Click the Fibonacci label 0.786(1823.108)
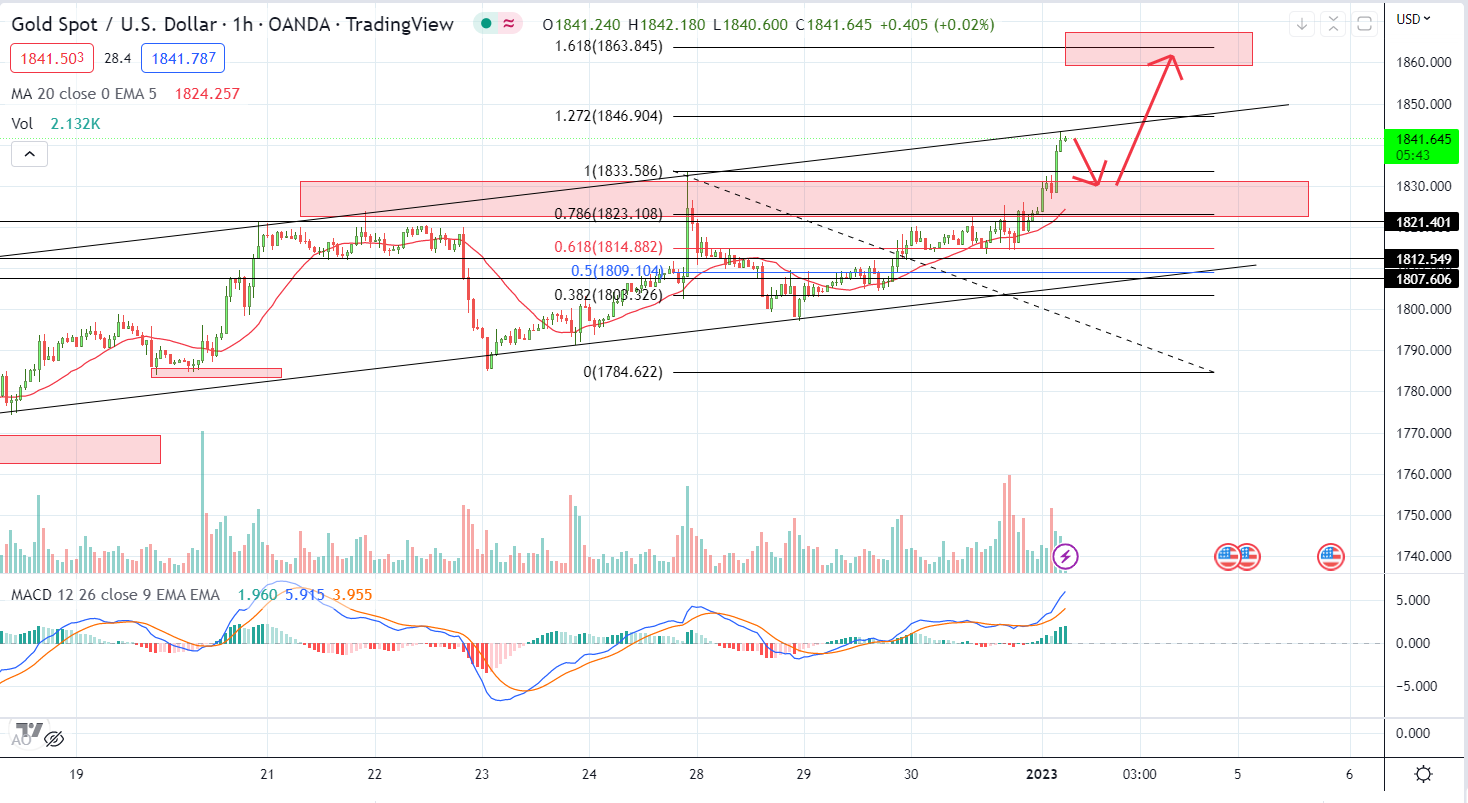 pos(609,214)
